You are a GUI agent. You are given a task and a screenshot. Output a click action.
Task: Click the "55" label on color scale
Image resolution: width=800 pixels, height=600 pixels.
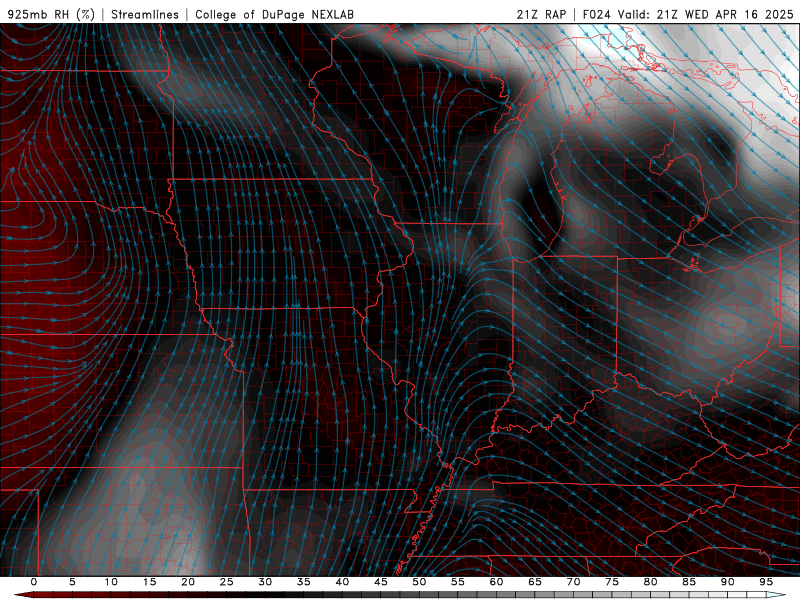pos(458,582)
